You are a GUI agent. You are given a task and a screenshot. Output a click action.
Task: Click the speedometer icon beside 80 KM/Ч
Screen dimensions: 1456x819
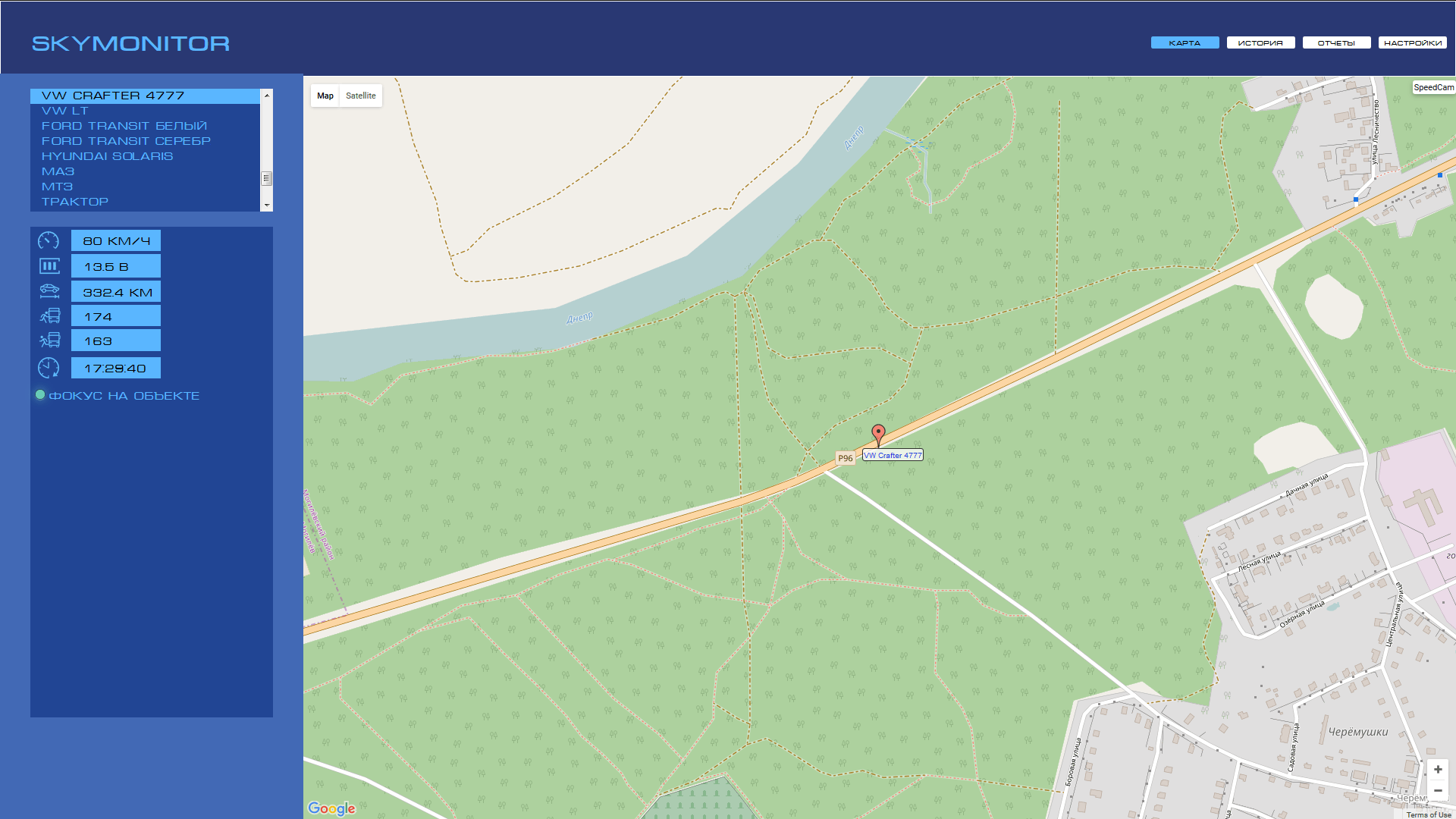point(49,240)
